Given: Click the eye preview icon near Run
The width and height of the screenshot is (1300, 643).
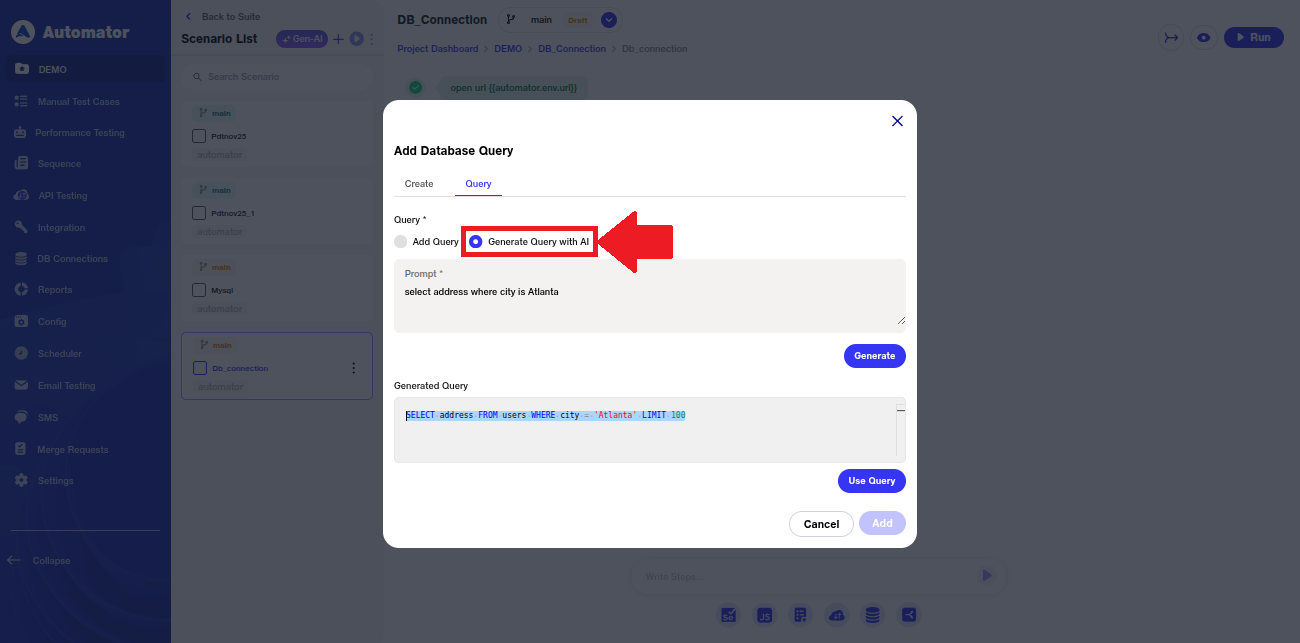Looking at the screenshot, I should click(1204, 37).
